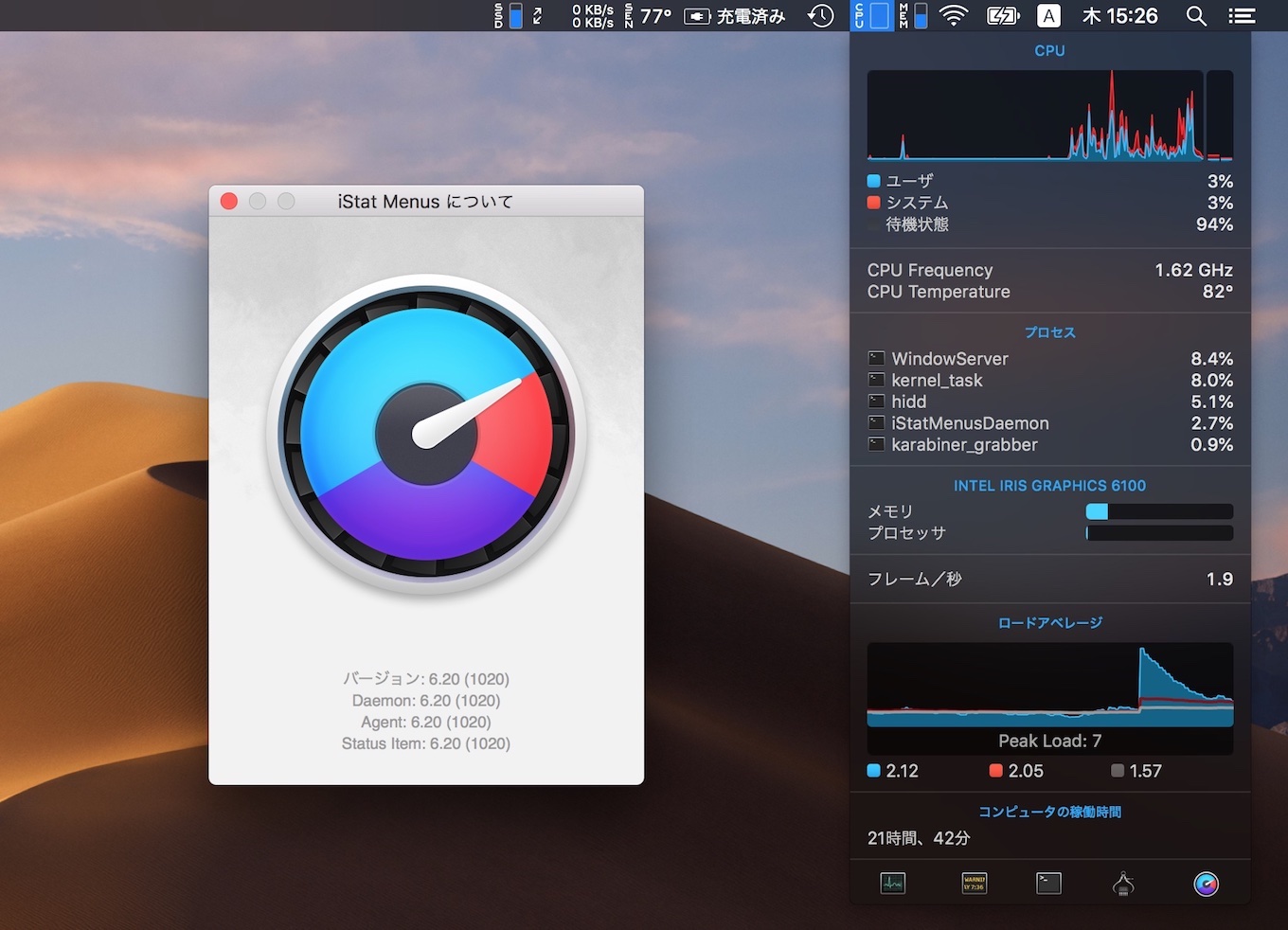Click the 15:26 clock menu item
Screen dimensions: 1288x930
[1120, 15]
